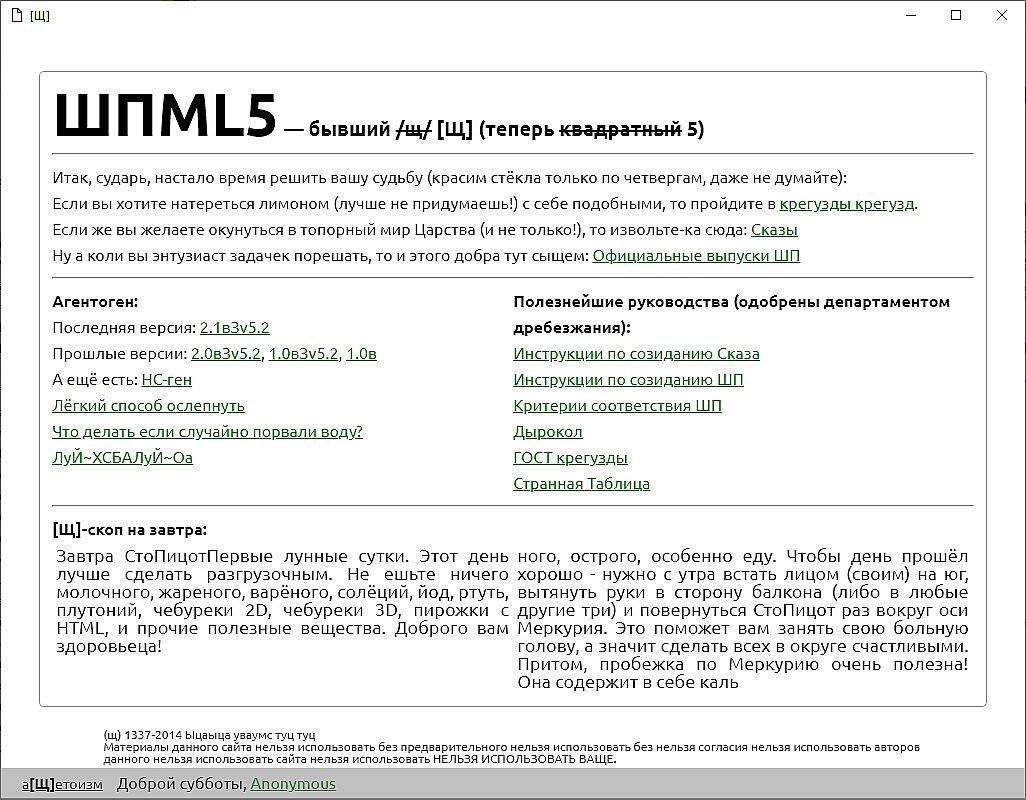The image size is (1026, 800).
Task: Open the ГОСТ крегузды link
Action: point(570,458)
